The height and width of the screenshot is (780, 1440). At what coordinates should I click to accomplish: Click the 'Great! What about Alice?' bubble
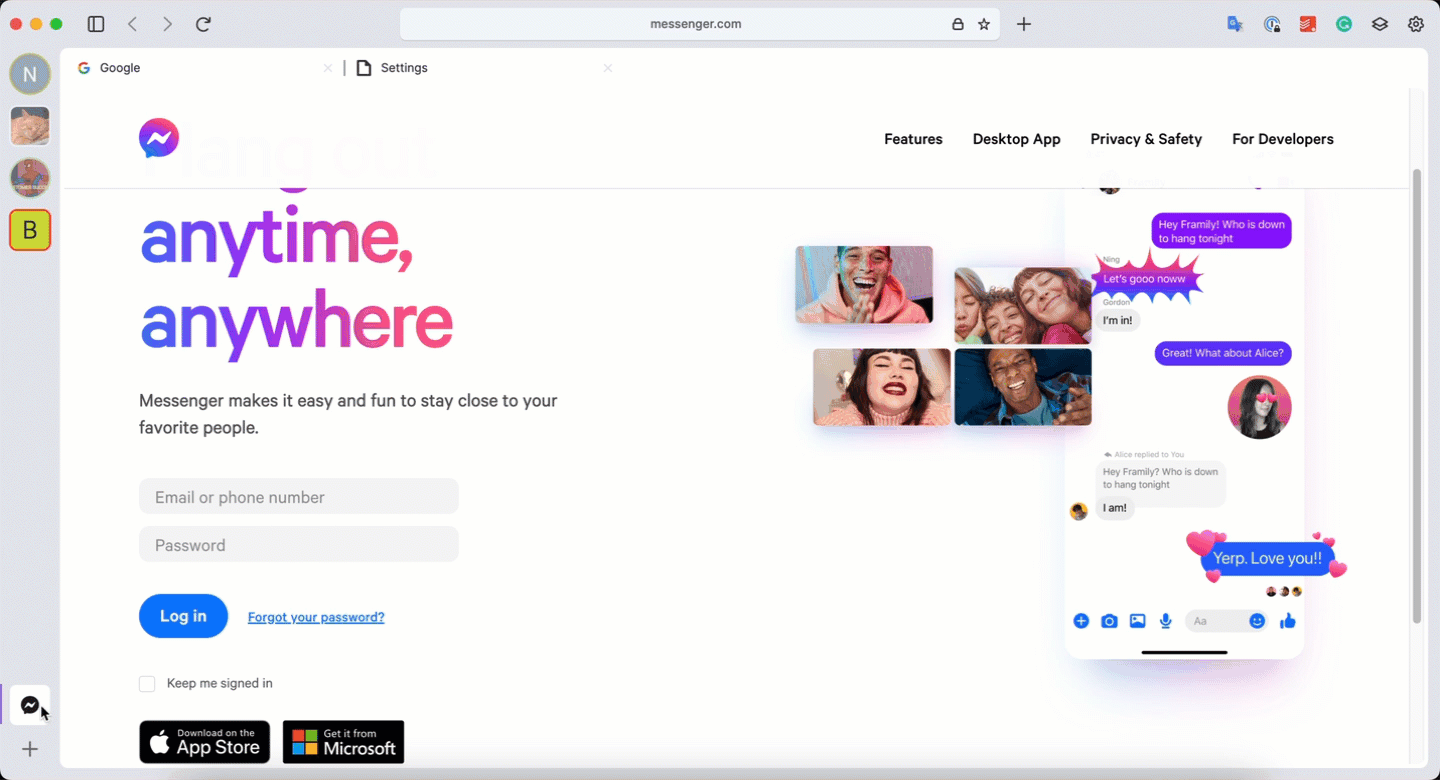point(1223,353)
